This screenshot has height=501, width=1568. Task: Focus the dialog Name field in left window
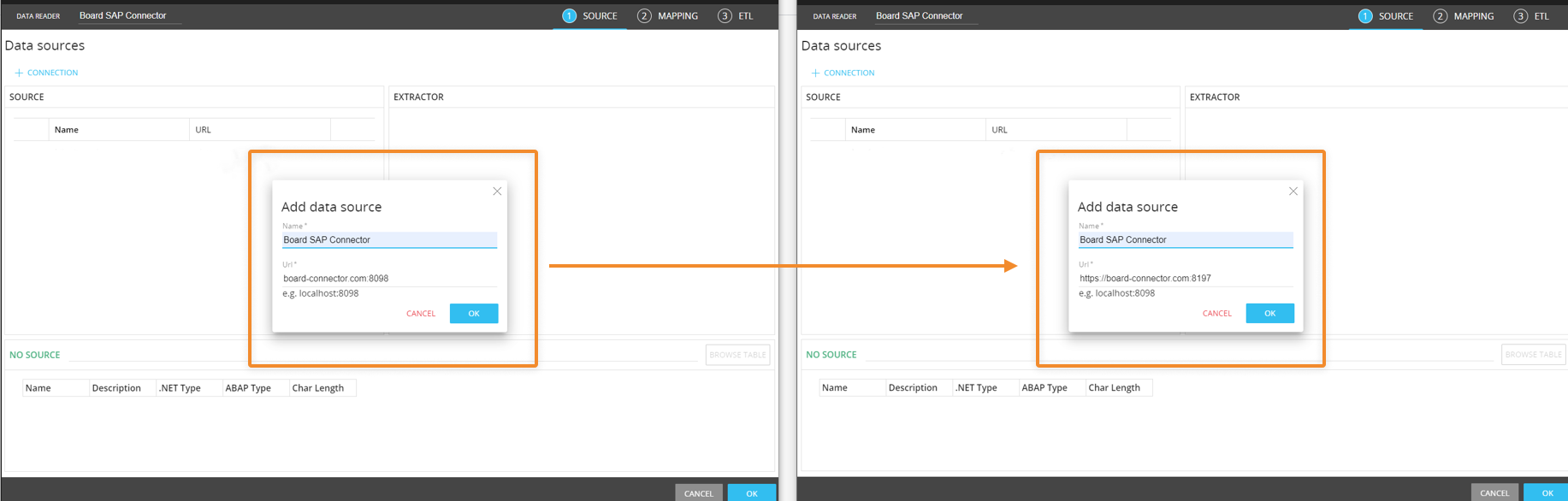tap(389, 240)
